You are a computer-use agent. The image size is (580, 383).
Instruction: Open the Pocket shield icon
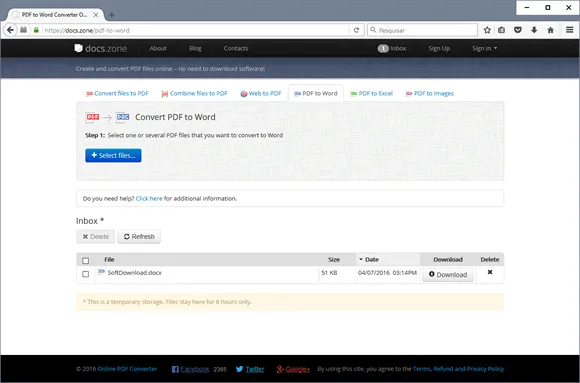(x=518, y=30)
